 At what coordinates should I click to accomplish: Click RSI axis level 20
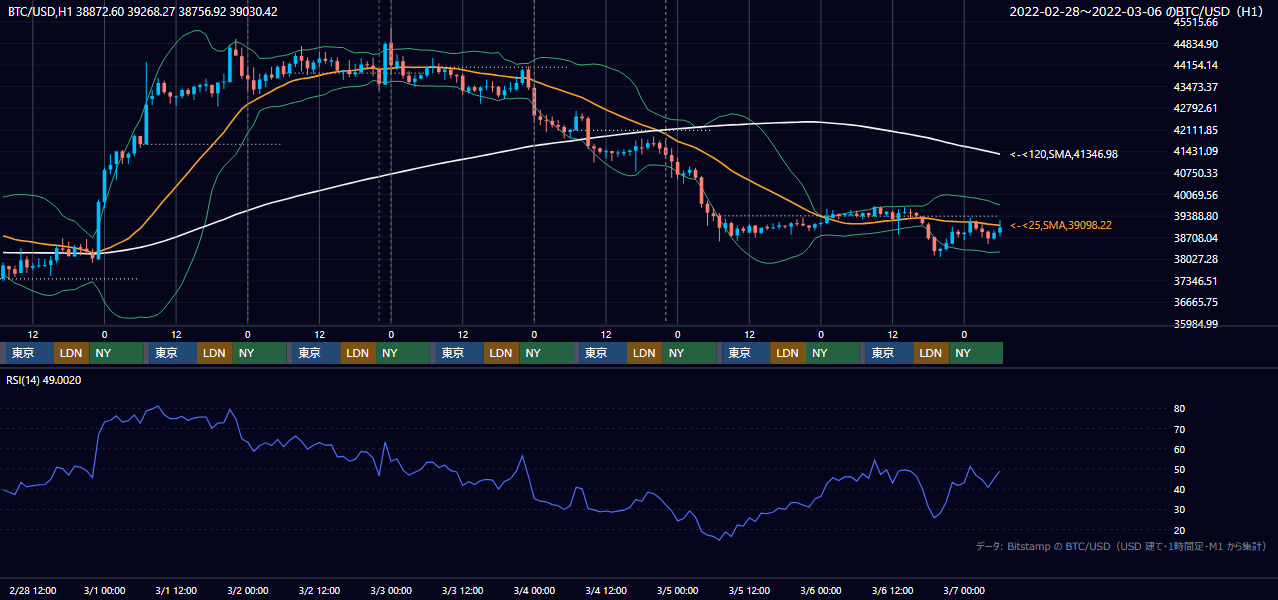[1180, 530]
